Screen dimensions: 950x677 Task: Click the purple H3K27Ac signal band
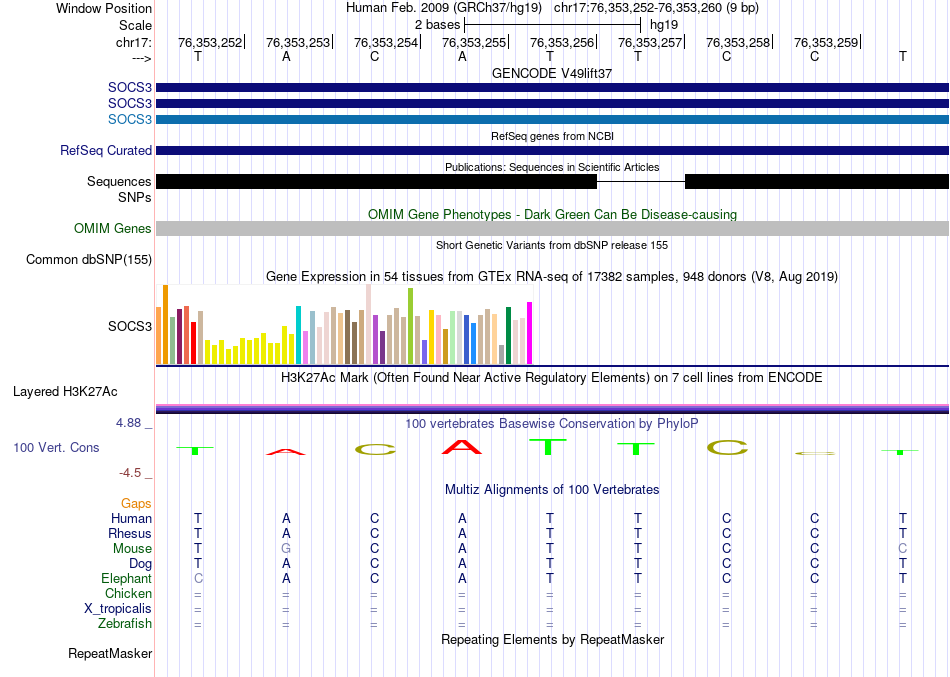click(552, 409)
